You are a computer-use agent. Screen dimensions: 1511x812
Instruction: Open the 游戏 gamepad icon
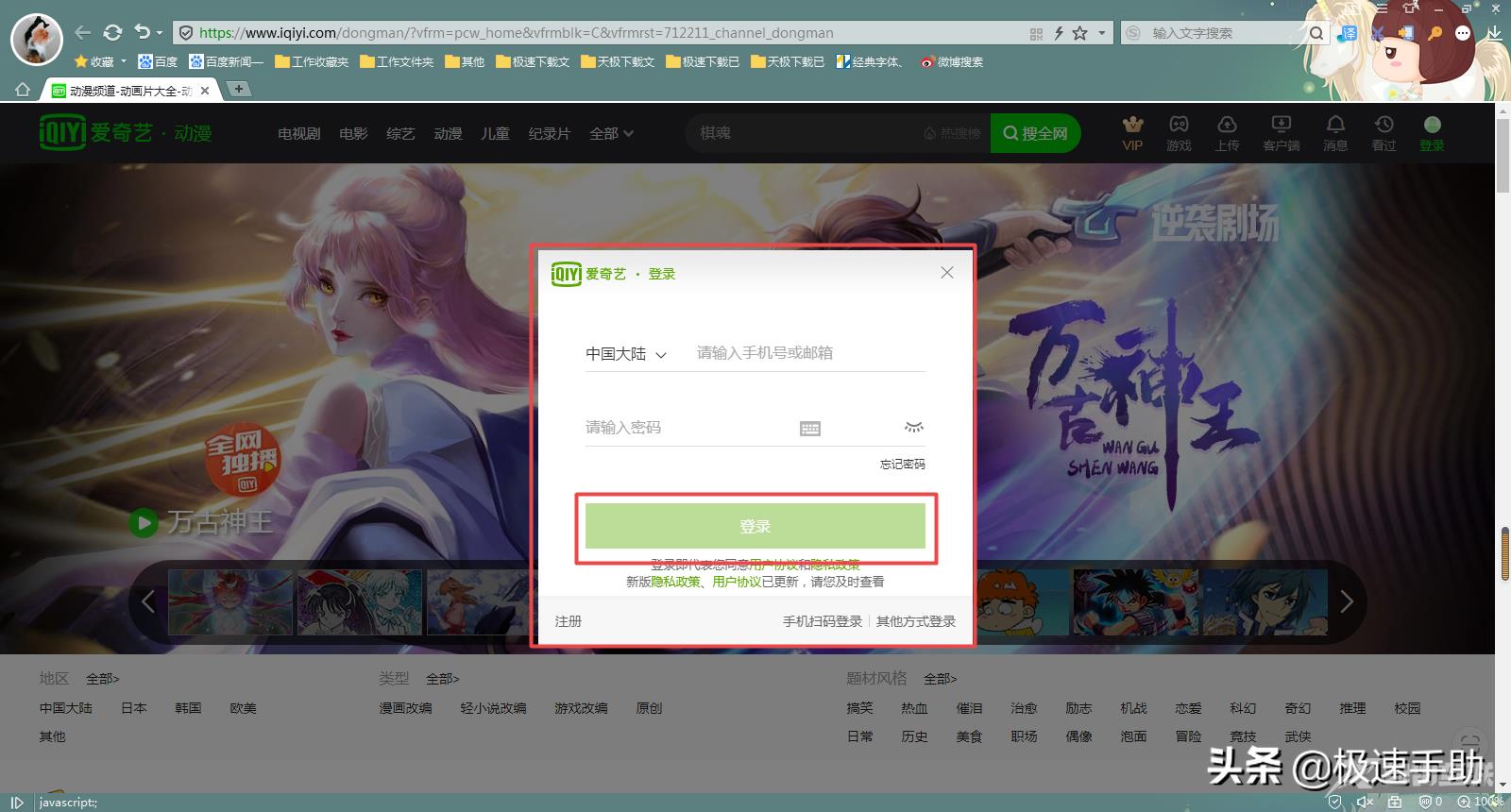pos(1179,125)
